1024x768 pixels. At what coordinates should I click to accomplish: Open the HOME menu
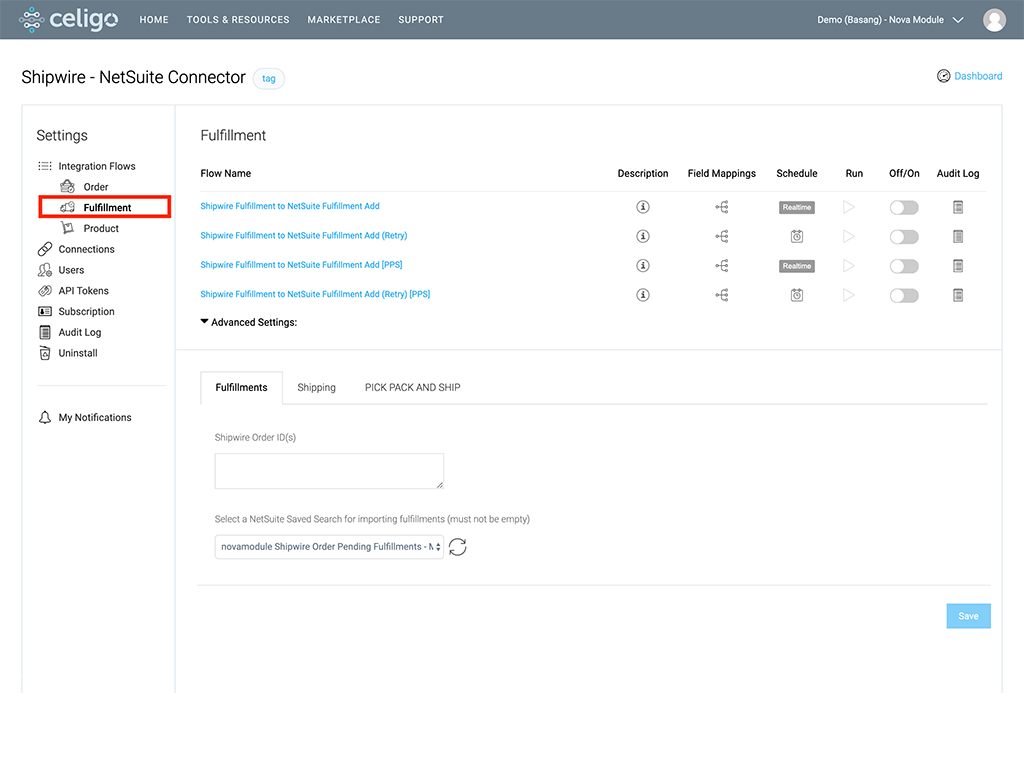tap(154, 20)
